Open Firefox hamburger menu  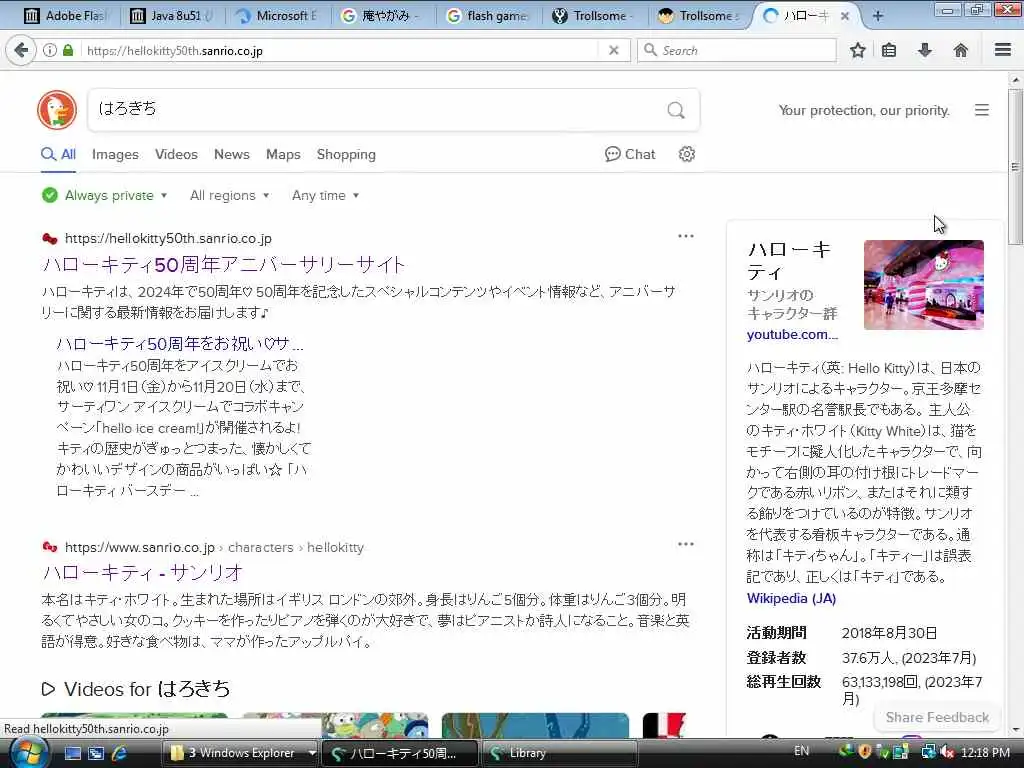pos(1003,50)
